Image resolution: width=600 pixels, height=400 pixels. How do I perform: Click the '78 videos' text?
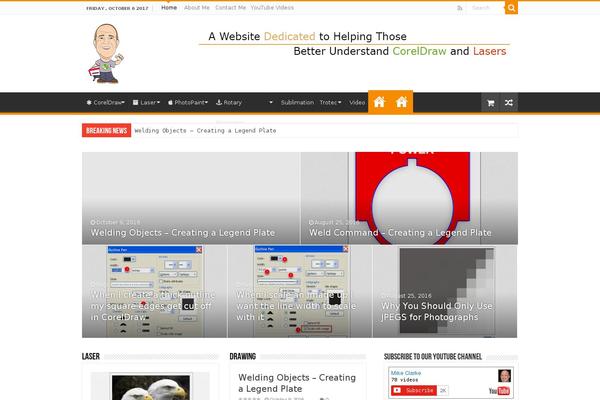point(404,380)
